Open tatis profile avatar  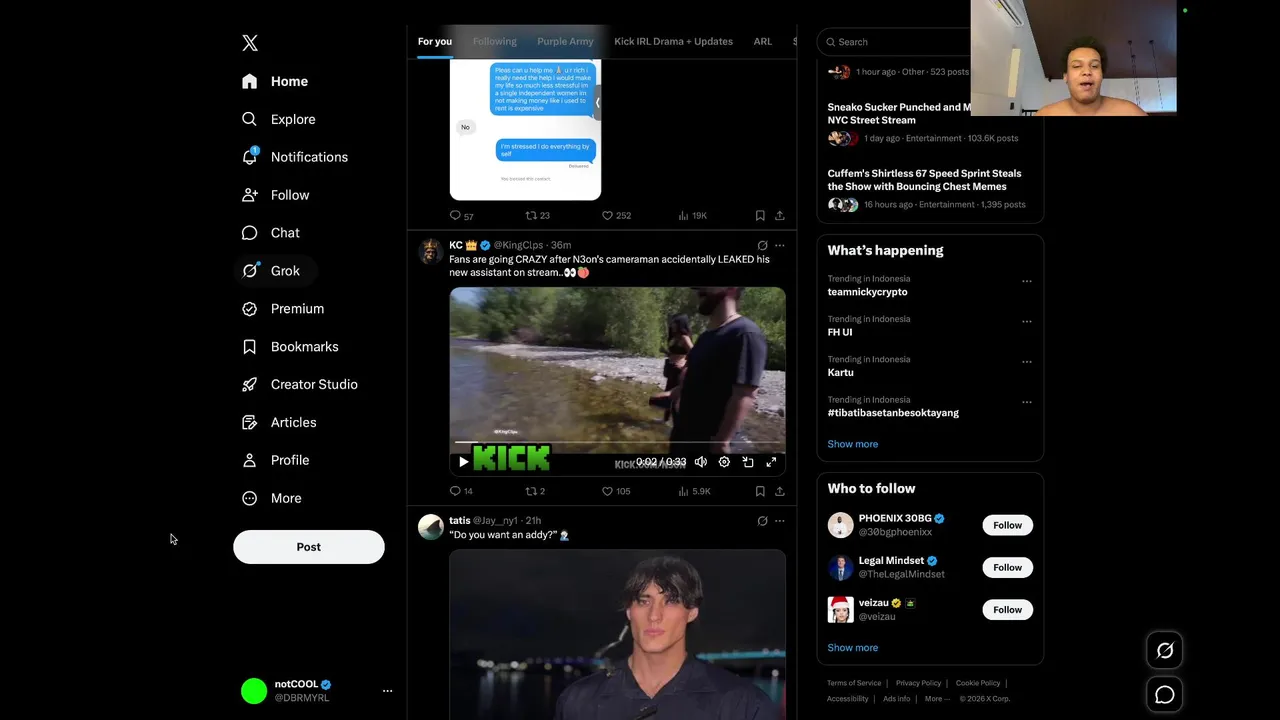[431, 527]
